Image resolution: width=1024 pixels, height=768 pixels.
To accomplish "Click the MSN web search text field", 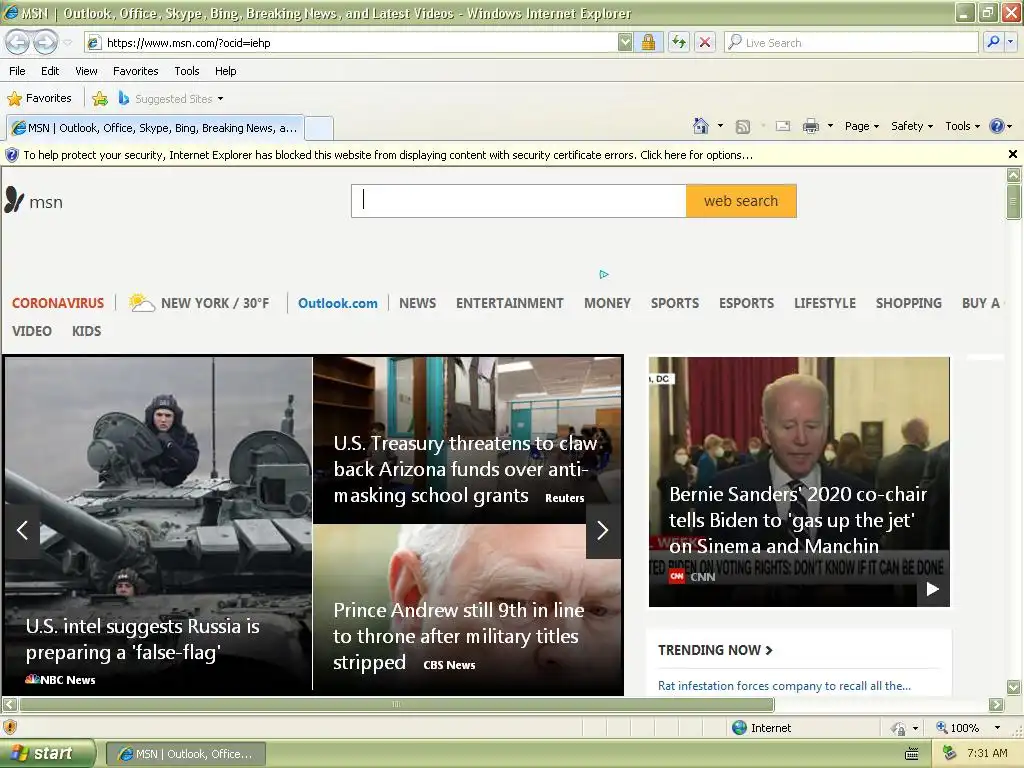I will [x=519, y=201].
